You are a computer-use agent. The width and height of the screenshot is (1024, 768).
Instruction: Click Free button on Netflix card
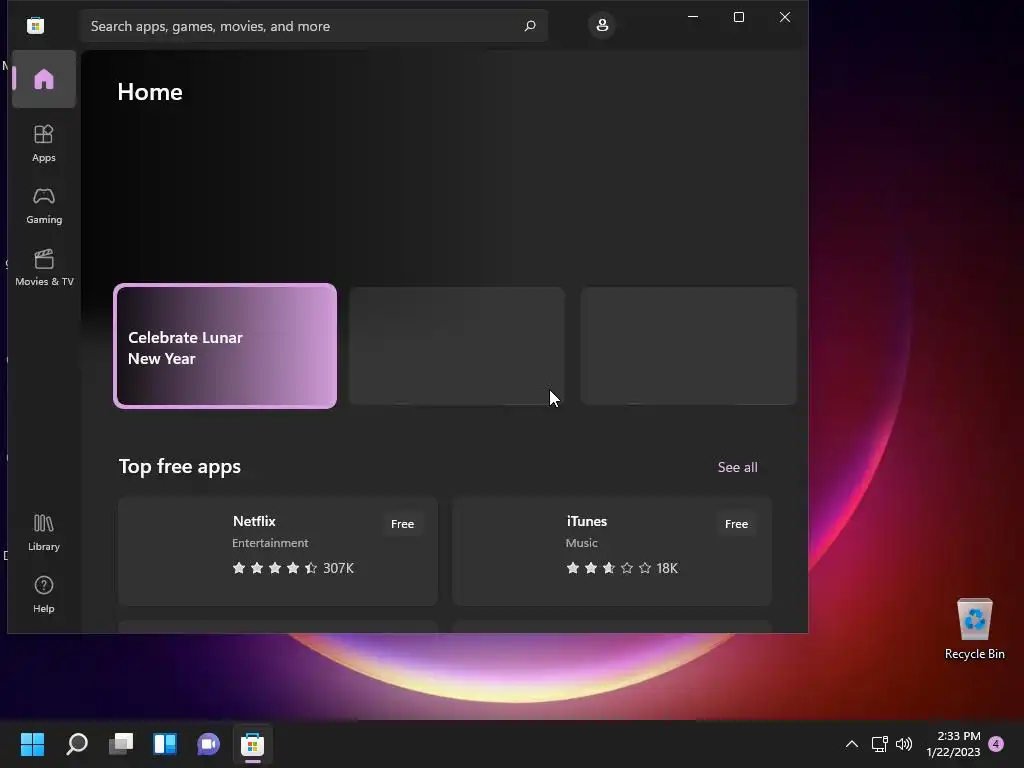coord(402,524)
